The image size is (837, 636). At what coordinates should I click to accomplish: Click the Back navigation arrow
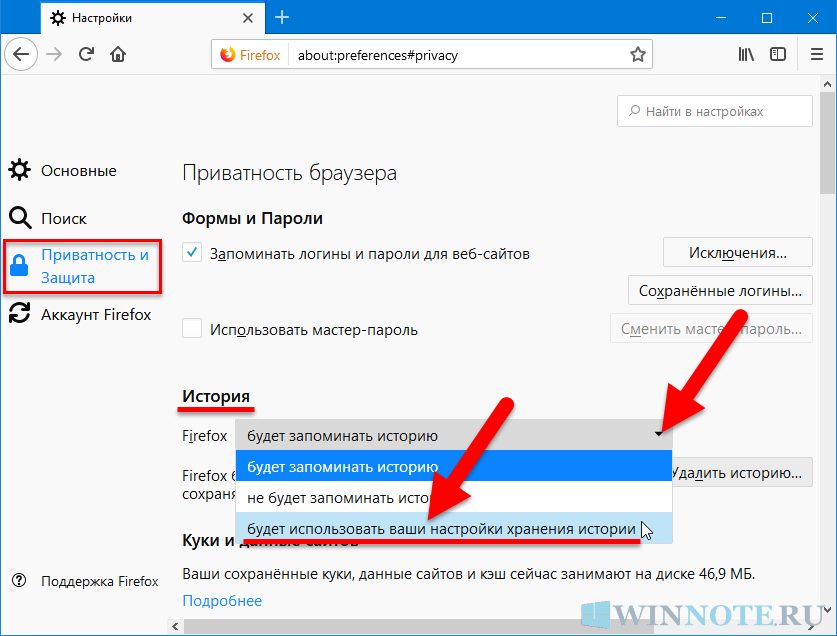click(x=22, y=54)
